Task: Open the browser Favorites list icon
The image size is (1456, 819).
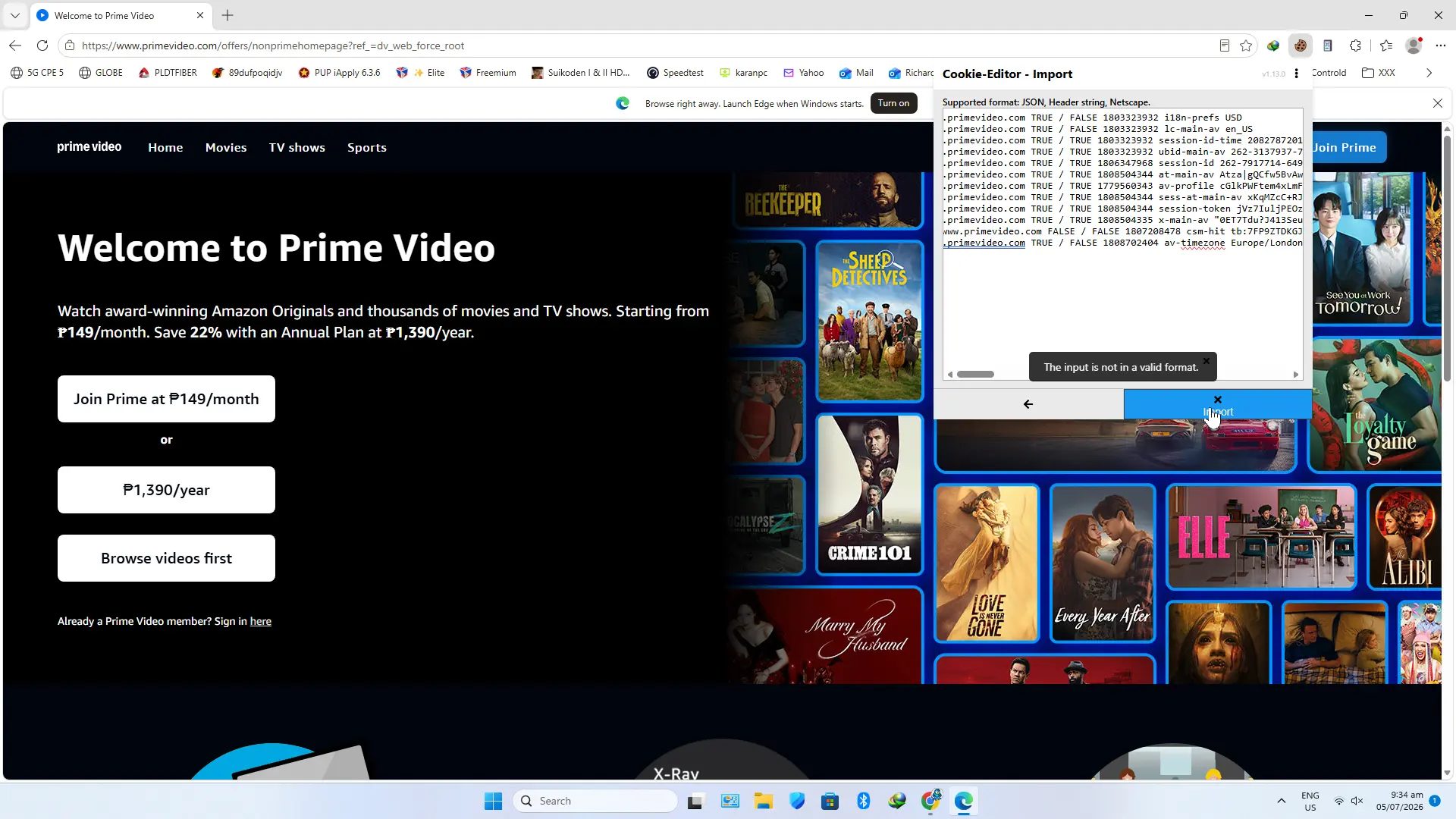Action: coord(1386,45)
